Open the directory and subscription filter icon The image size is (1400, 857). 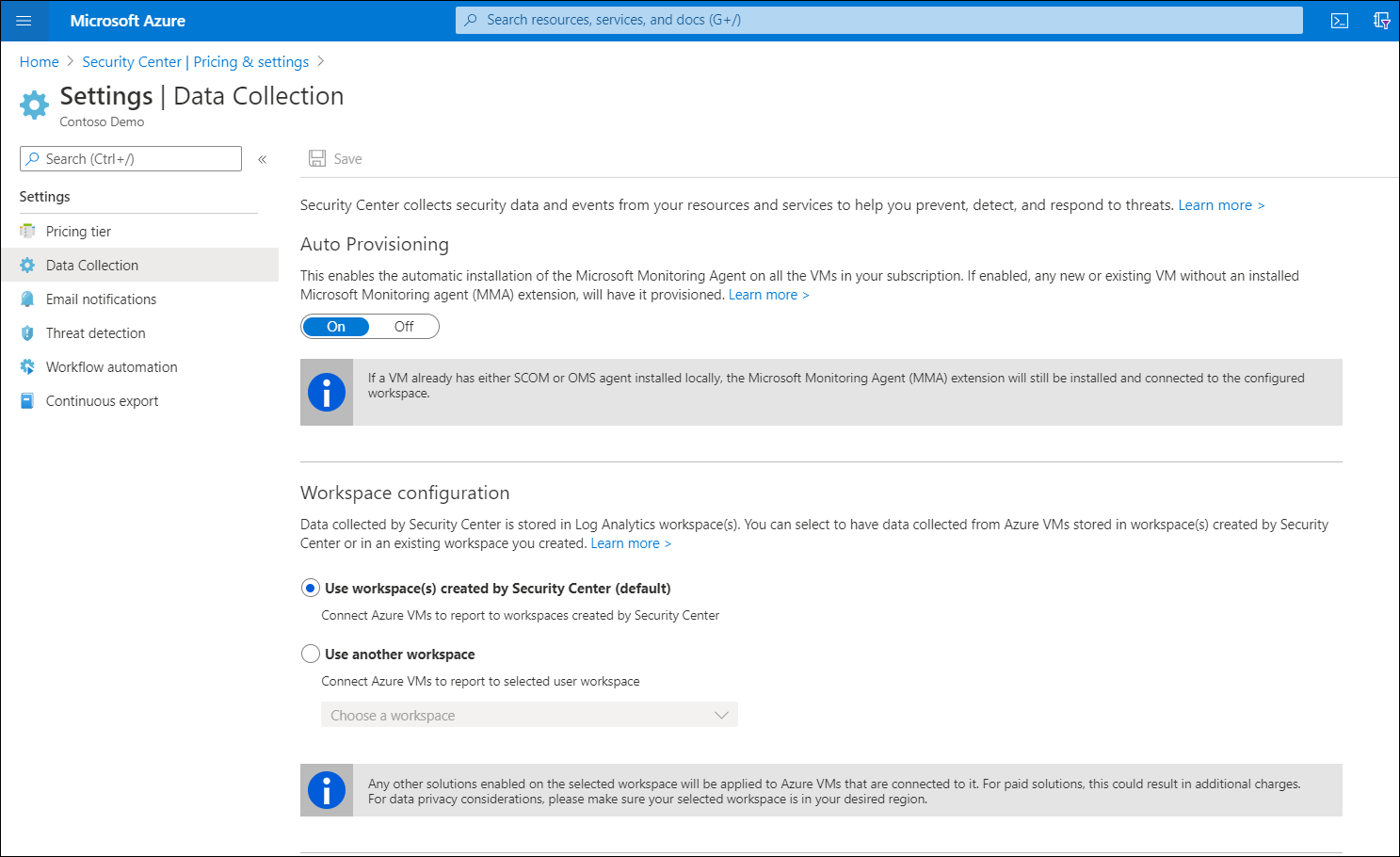click(x=1381, y=21)
